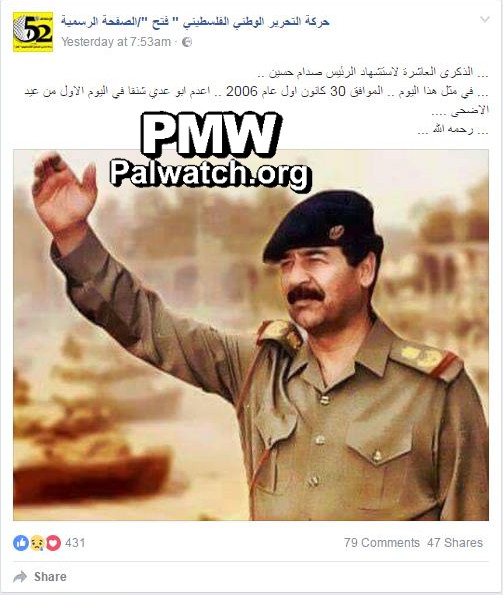
Task: Open the yellow 52 page profile picture
Action: pos(33,32)
